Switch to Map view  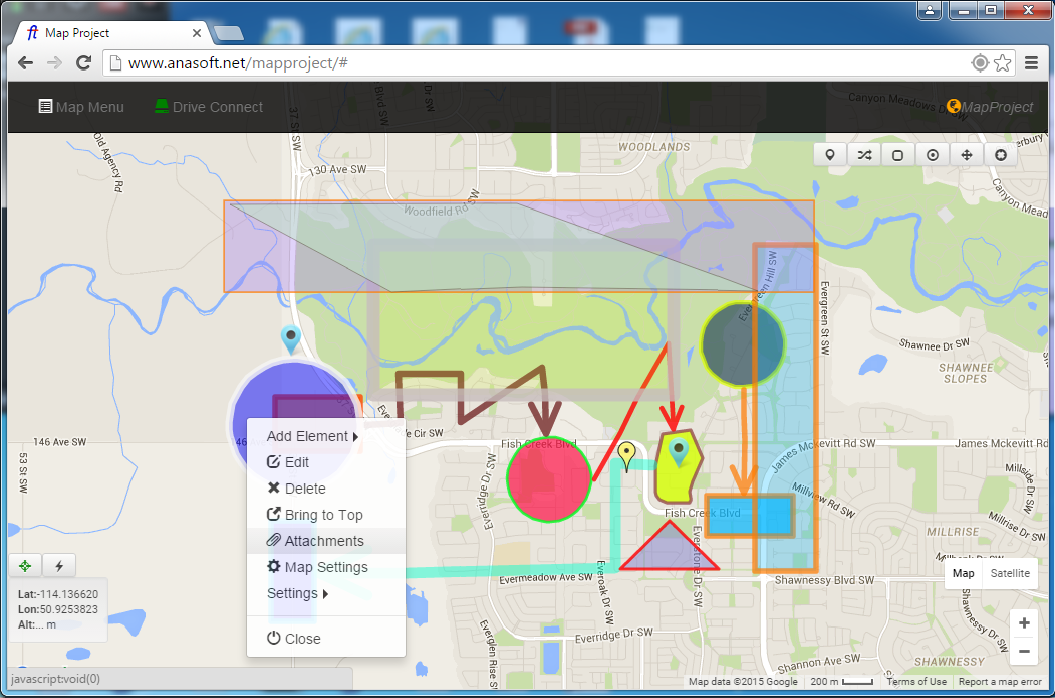coord(963,573)
